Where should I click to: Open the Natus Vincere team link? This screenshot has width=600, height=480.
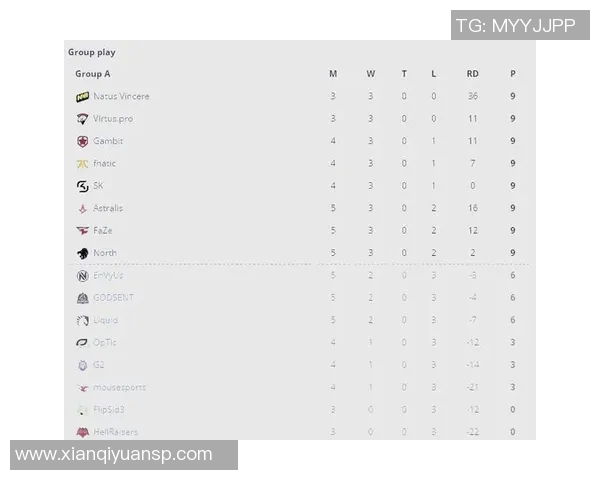[x=121, y=97]
